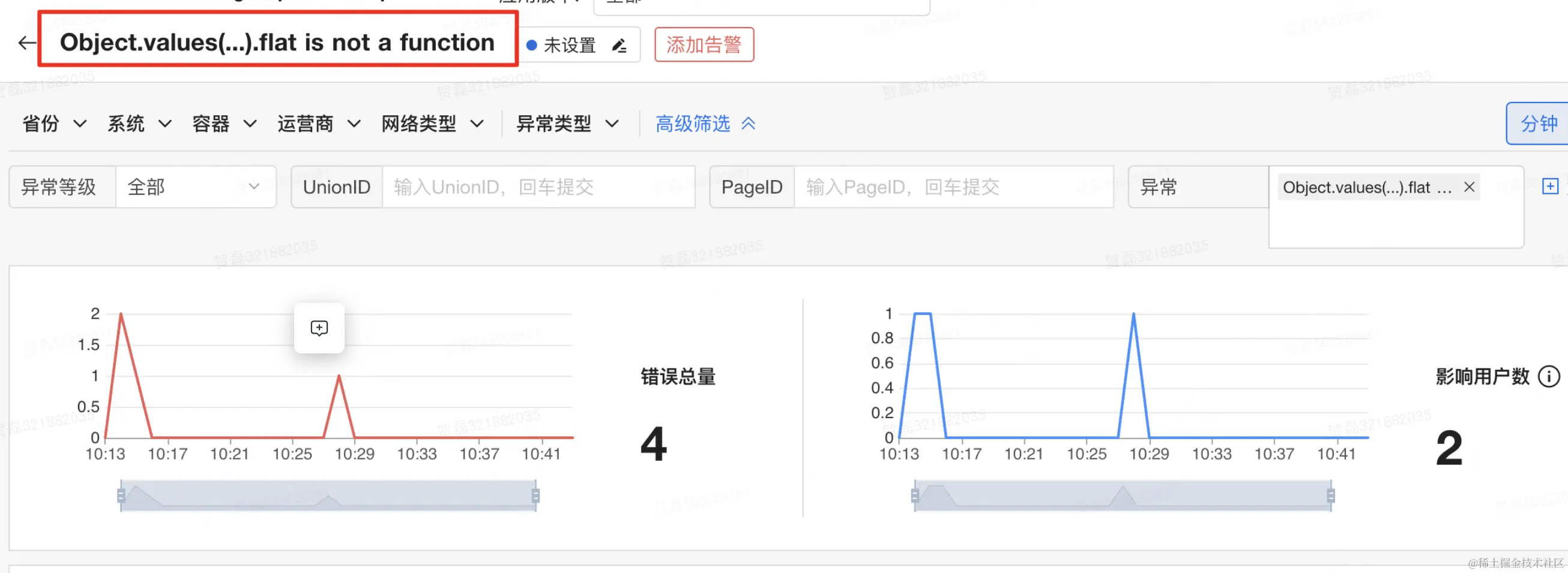Click the red peak near 10:28 in the error chart
The width and height of the screenshot is (1568, 573).
pos(339,377)
